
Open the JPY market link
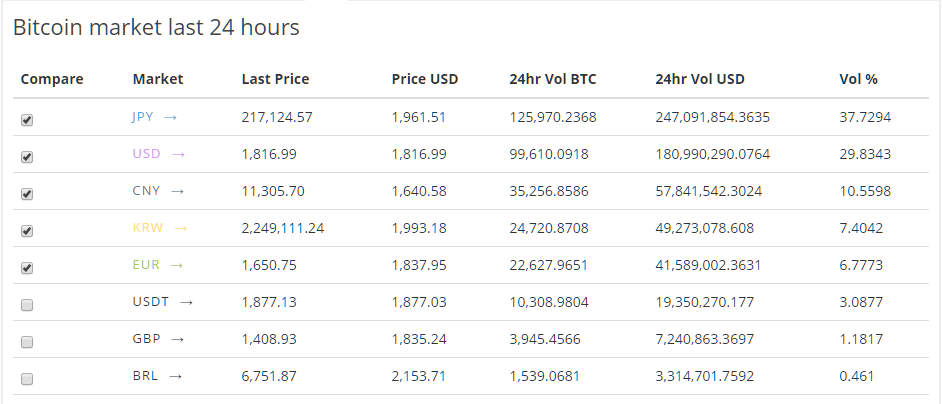143,117
